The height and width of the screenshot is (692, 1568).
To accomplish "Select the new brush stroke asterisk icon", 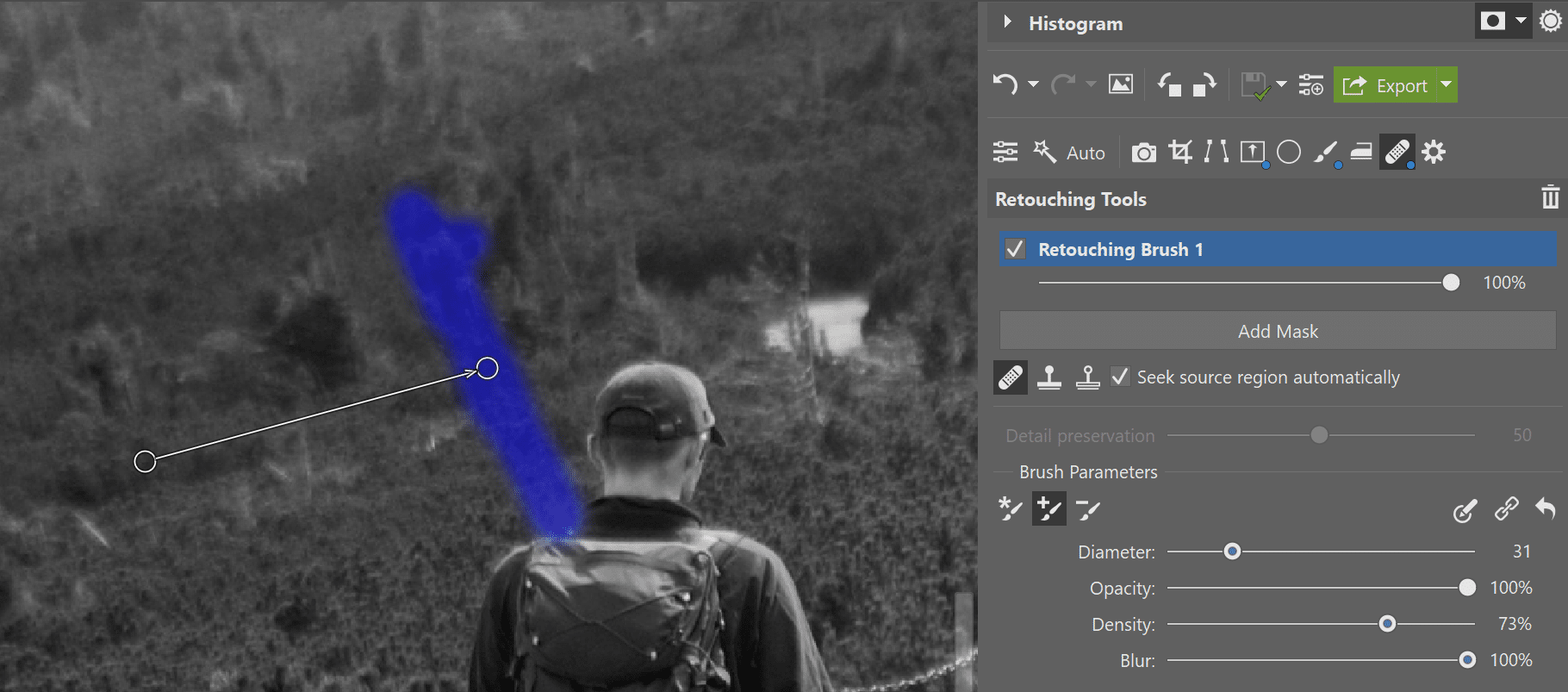I will coord(1011,509).
